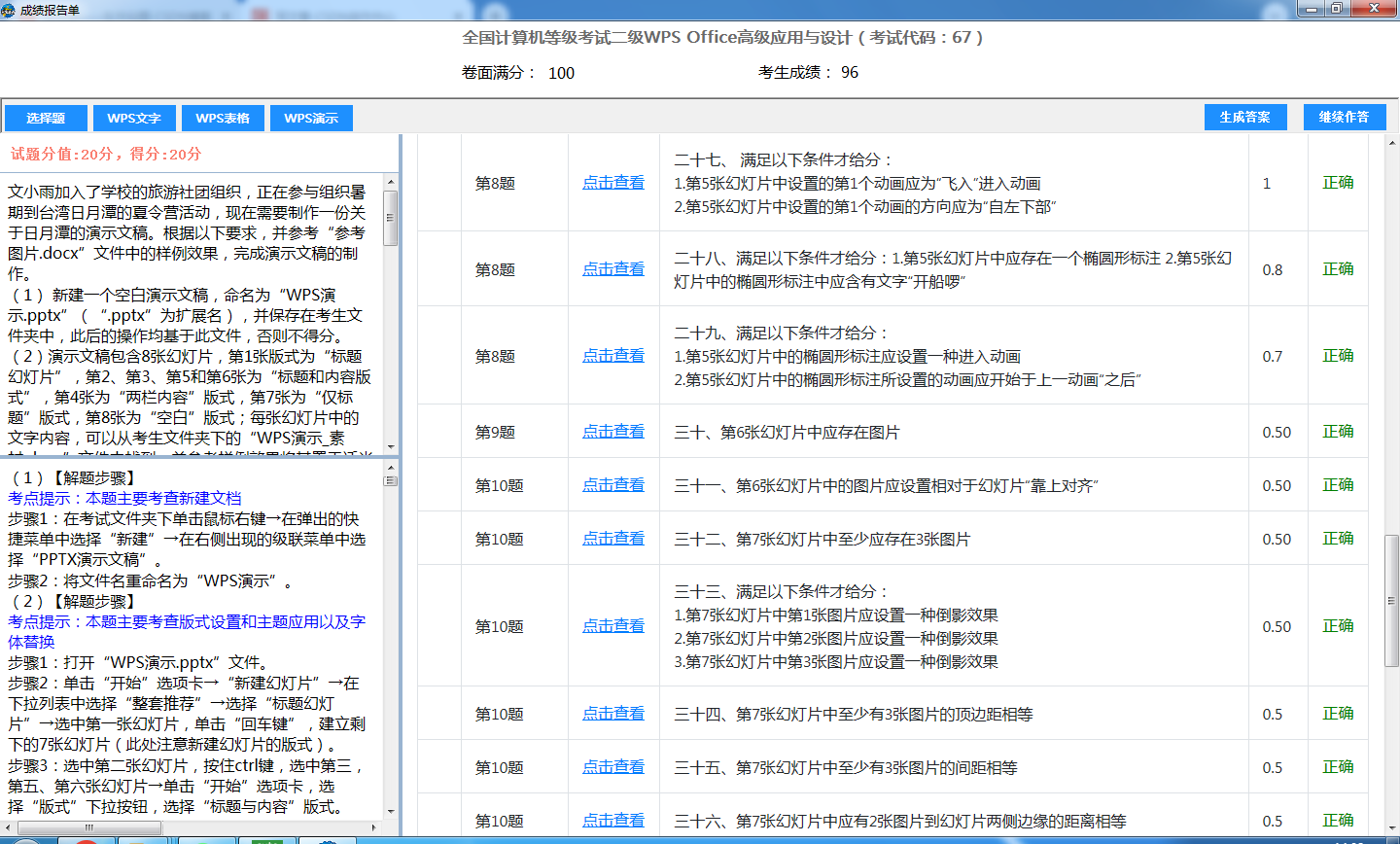Open 点击查看 link for item 三十一
Image resolution: width=1400 pixels, height=844 pixels.
613,484
